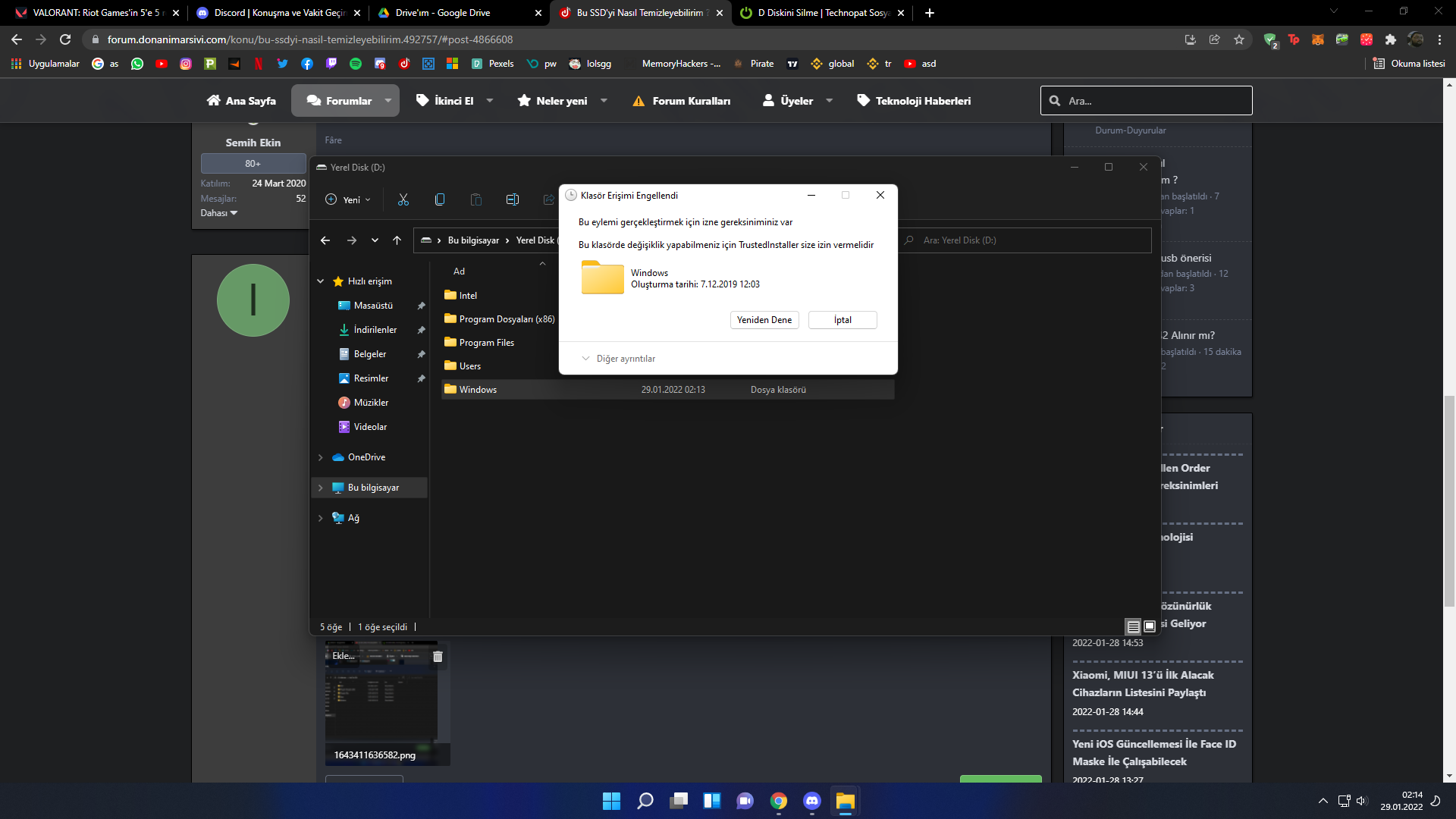The width and height of the screenshot is (1456, 819).
Task: Select Videolar in navigation pane
Action: 370,427
